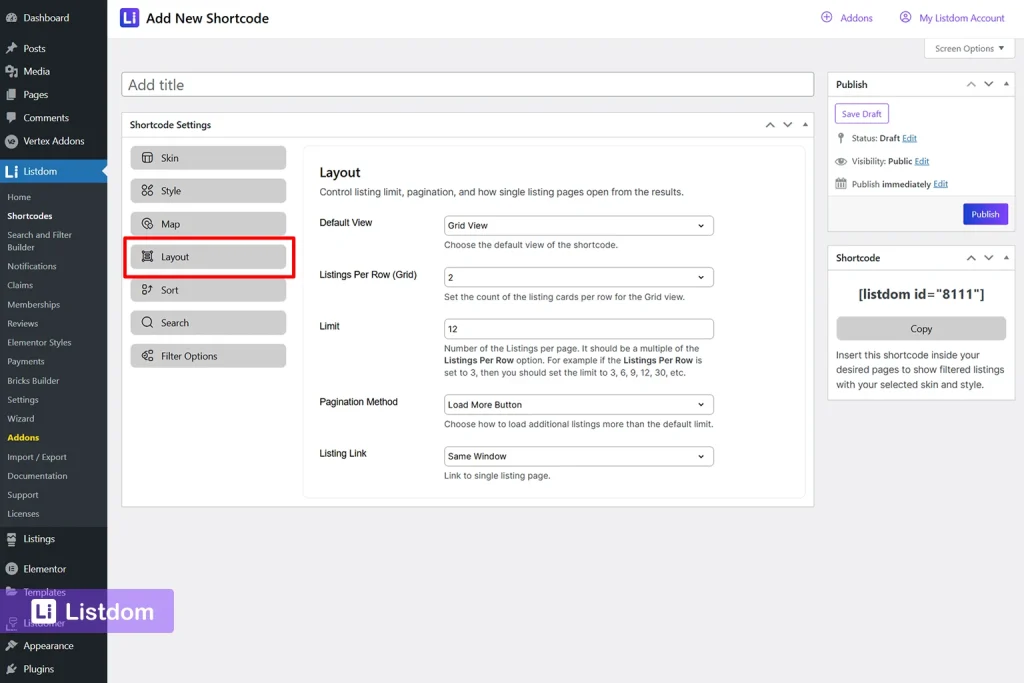Click the Publish button
The width and height of the screenshot is (1024, 683).
[984, 213]
